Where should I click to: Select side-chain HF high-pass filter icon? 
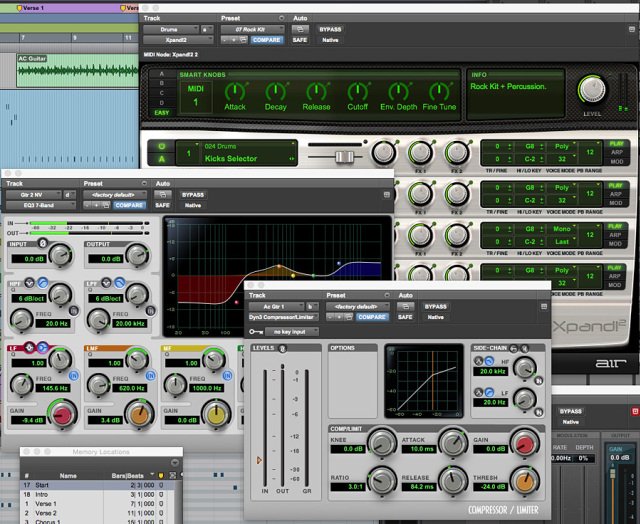[x=489, y=361]
